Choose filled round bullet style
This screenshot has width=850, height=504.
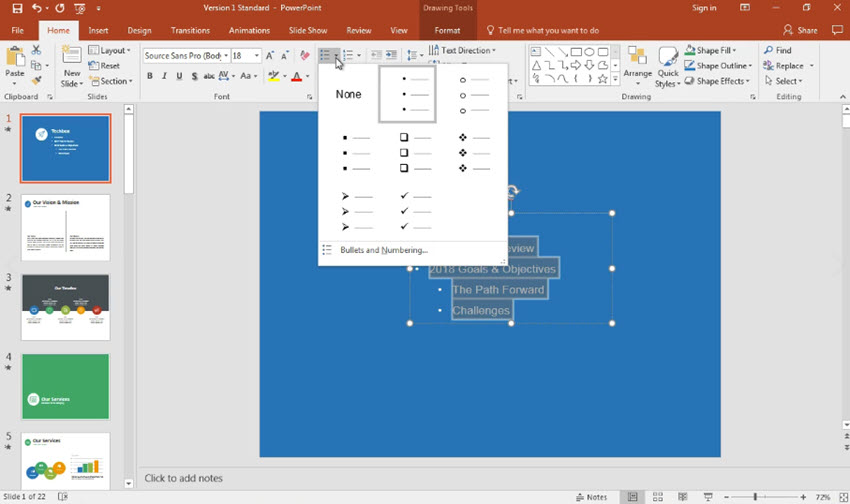tap(407, 94)
